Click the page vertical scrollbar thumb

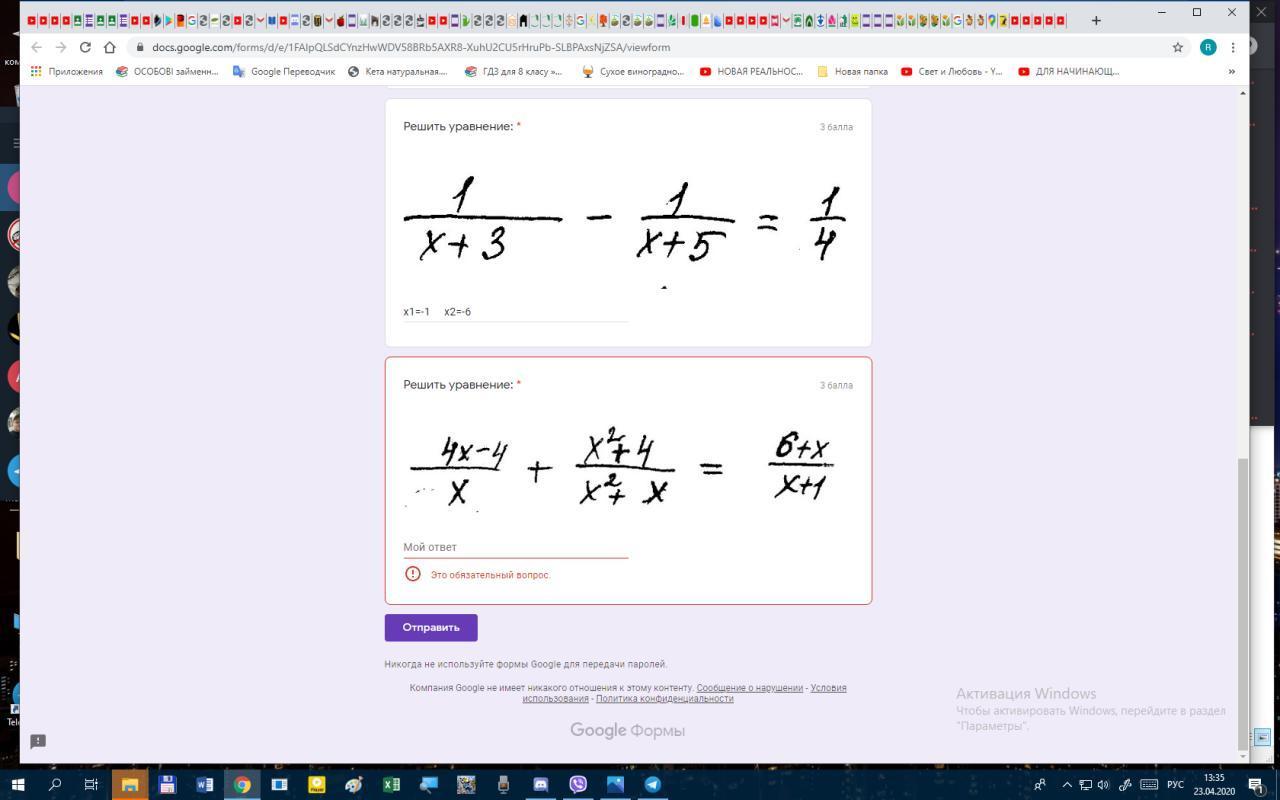pyautogui.click(x=1243, y=603)
